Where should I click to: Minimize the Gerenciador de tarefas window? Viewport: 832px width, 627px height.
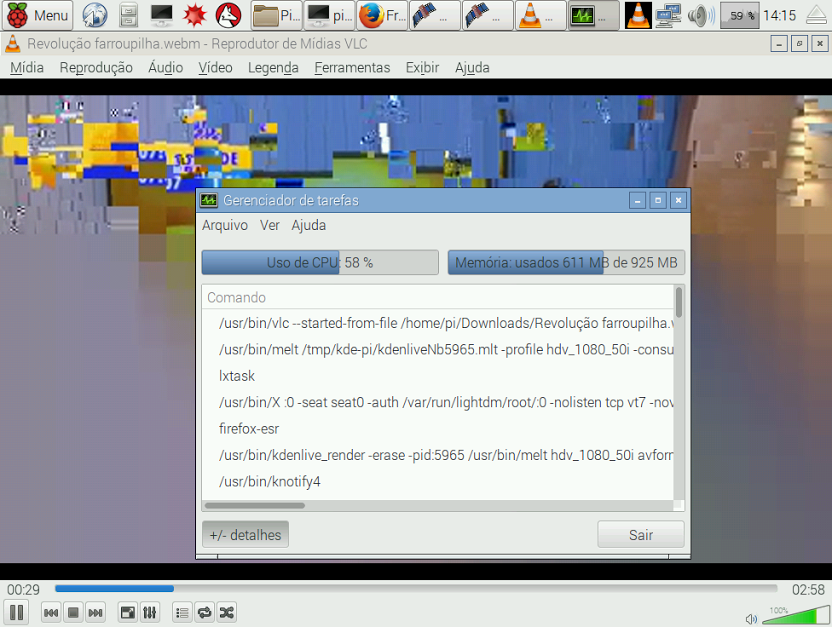(637, 201)
